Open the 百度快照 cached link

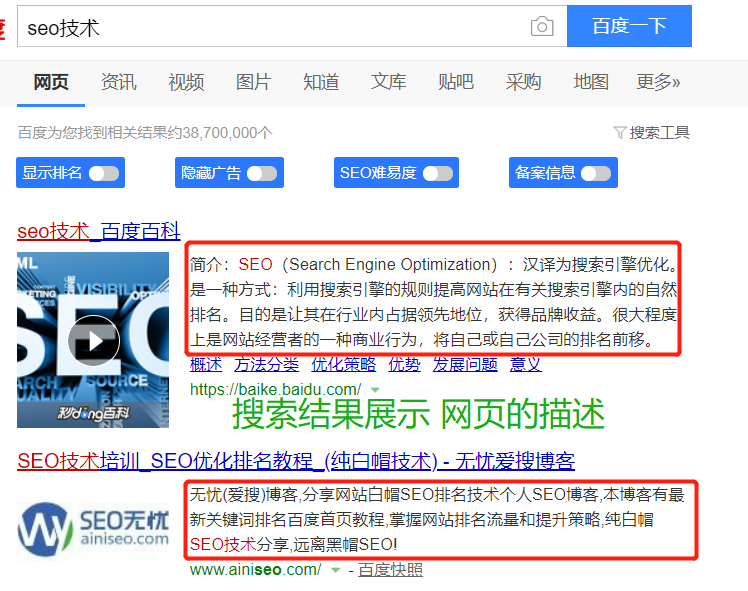(x=390, y=570)
